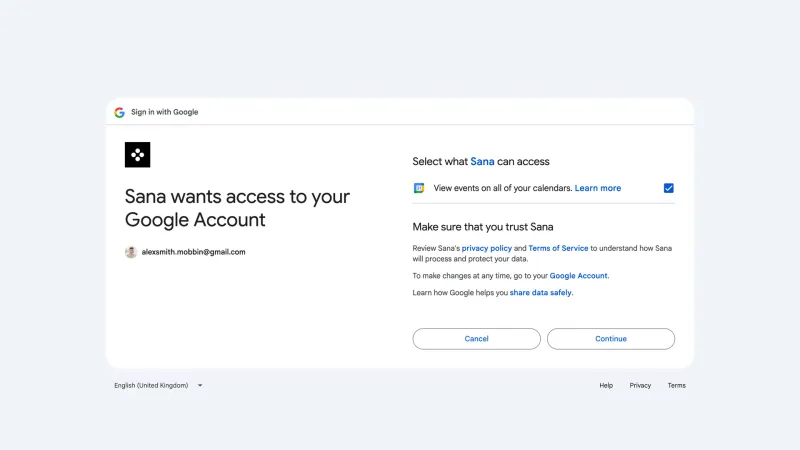Viewport: 800px width, 450px height.
Task: Click the Sign in with Google header text
Action: click(x=164, y=112)
